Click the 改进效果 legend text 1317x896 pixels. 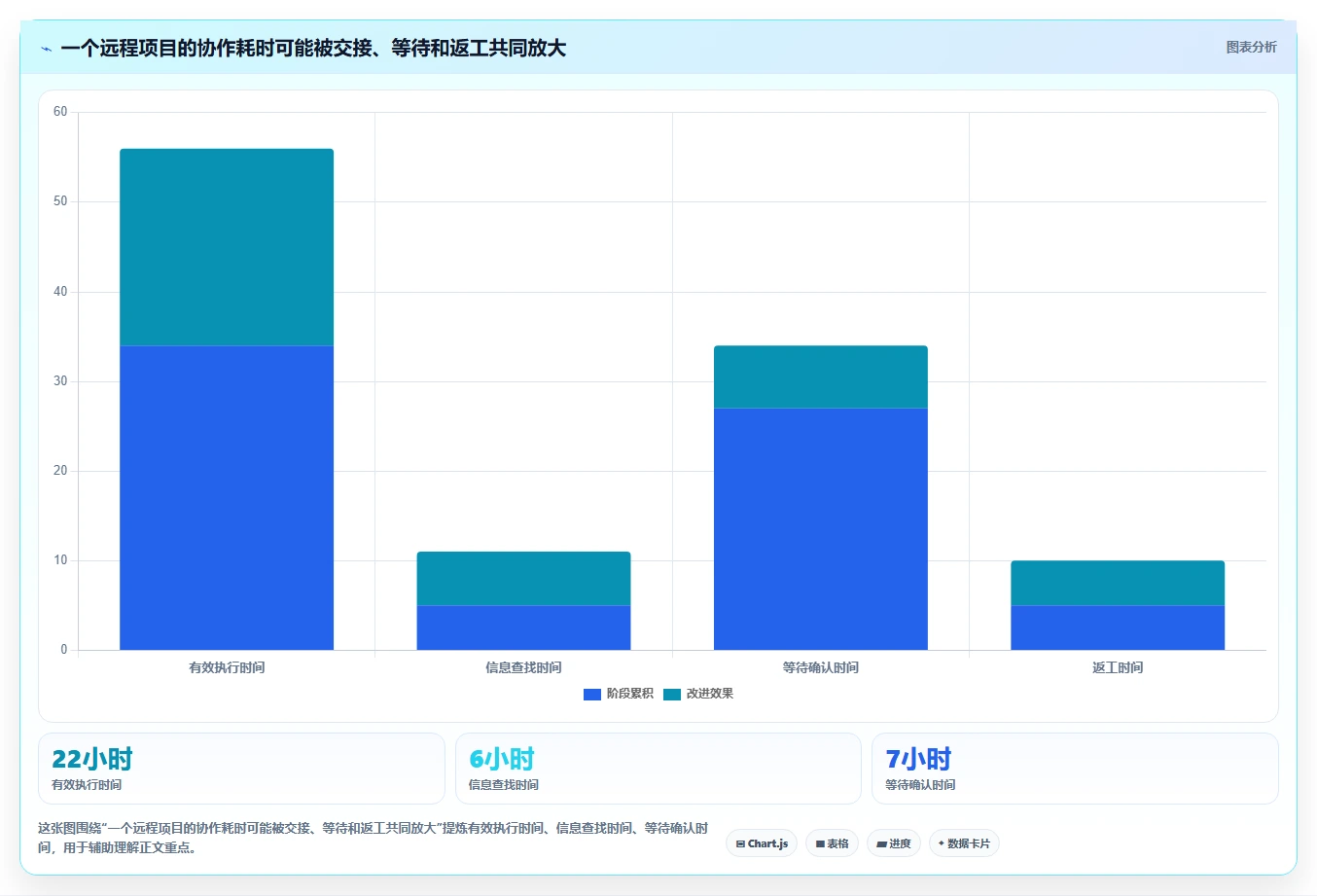click(x=710, y=694)
